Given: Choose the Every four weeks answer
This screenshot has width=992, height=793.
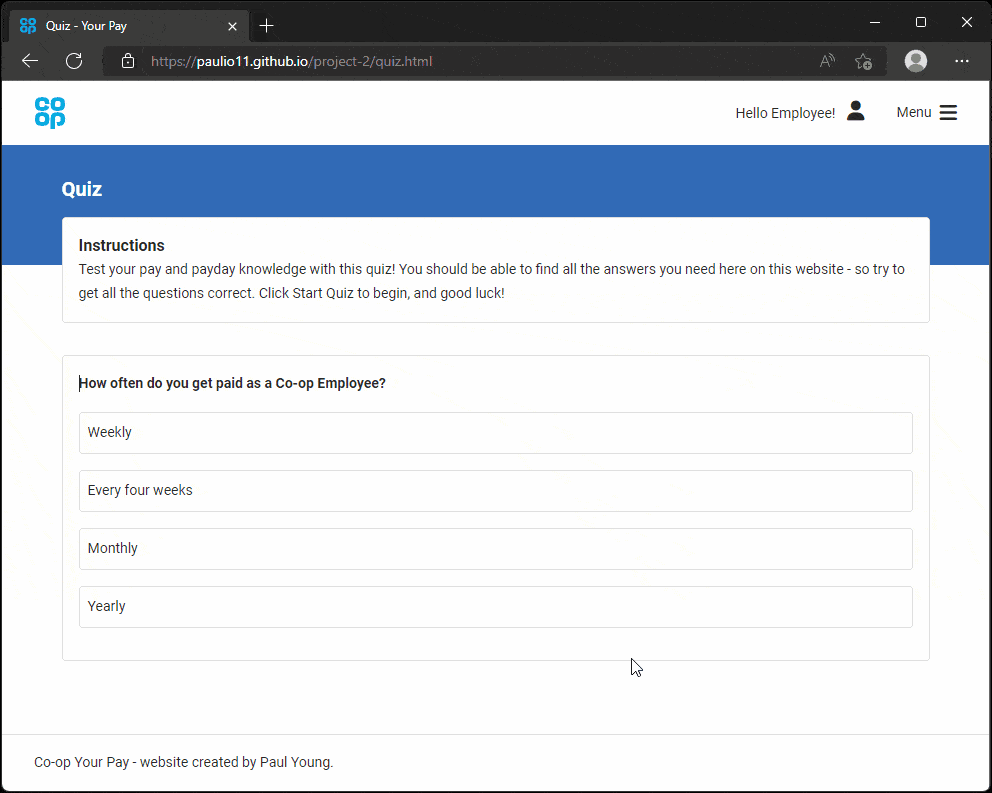Looking at the screenshot, I should [x=495, y=491].
